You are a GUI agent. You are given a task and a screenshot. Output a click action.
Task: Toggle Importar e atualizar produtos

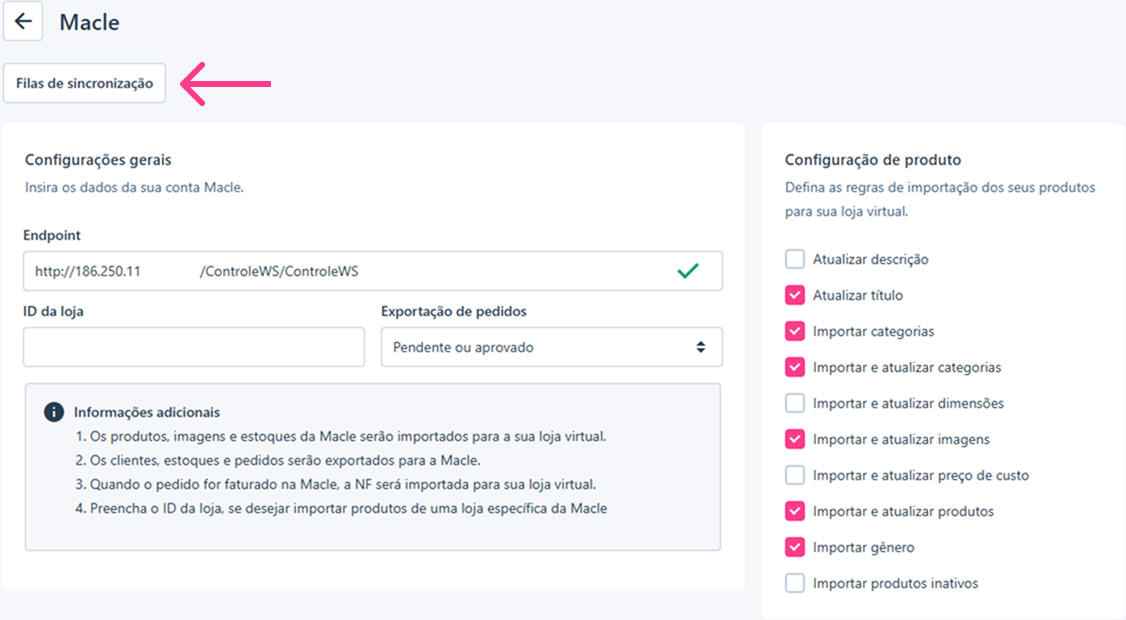click(x=795, y=511)
